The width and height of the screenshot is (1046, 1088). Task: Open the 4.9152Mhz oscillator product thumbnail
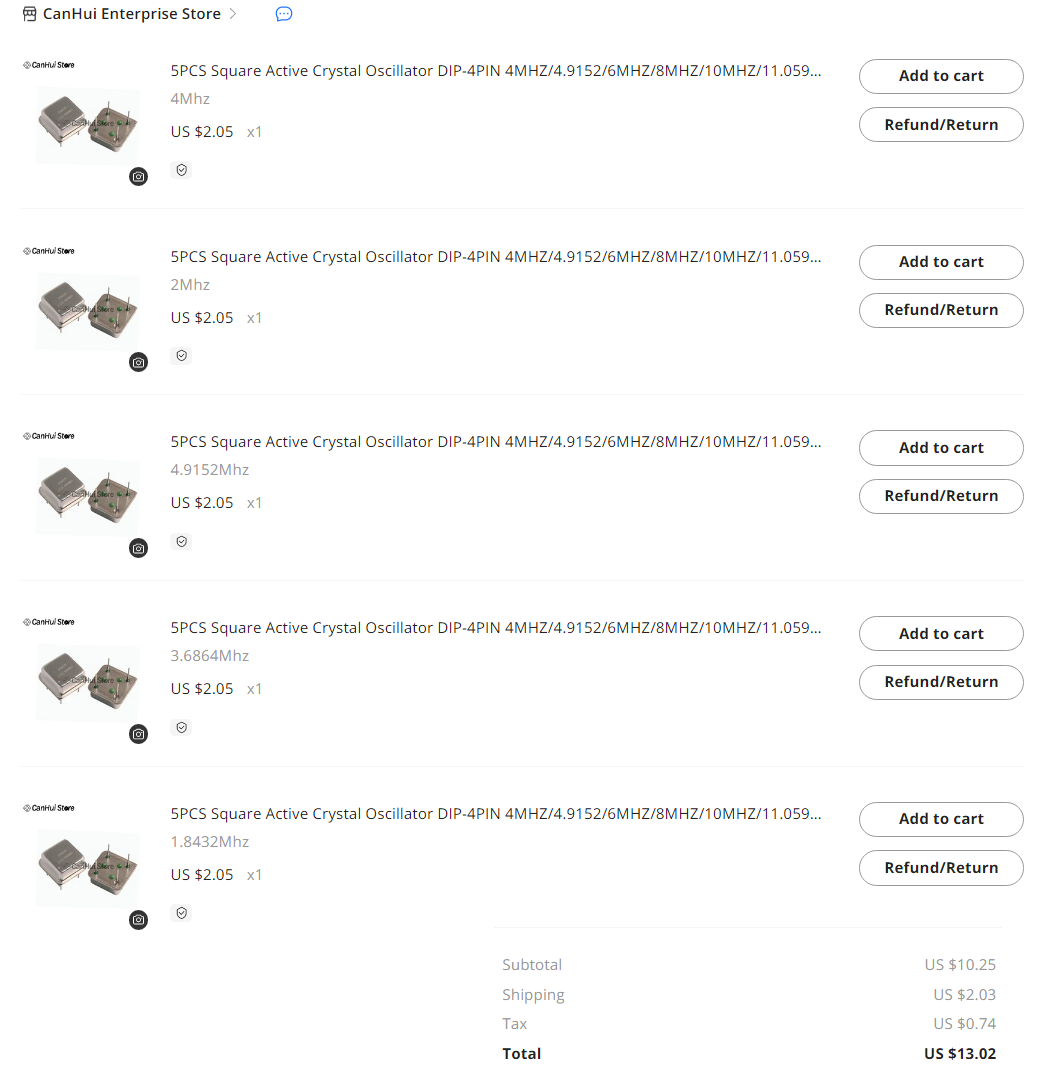87,496
